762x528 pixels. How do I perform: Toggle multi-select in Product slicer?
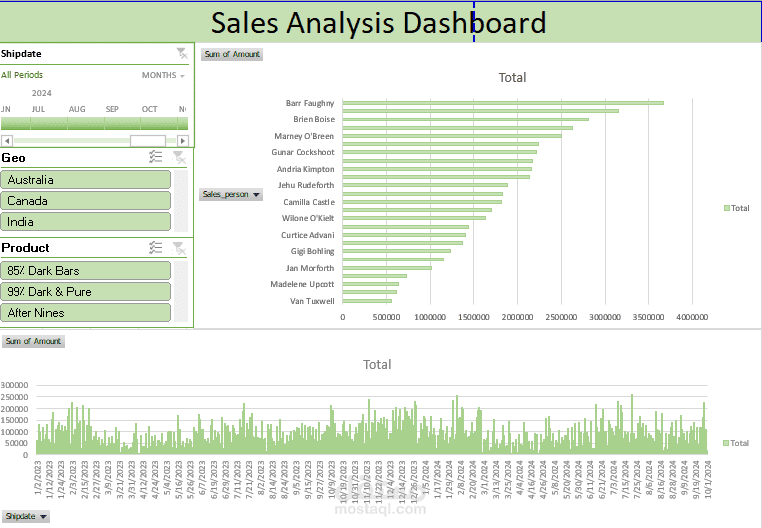(x=156, y=247)
